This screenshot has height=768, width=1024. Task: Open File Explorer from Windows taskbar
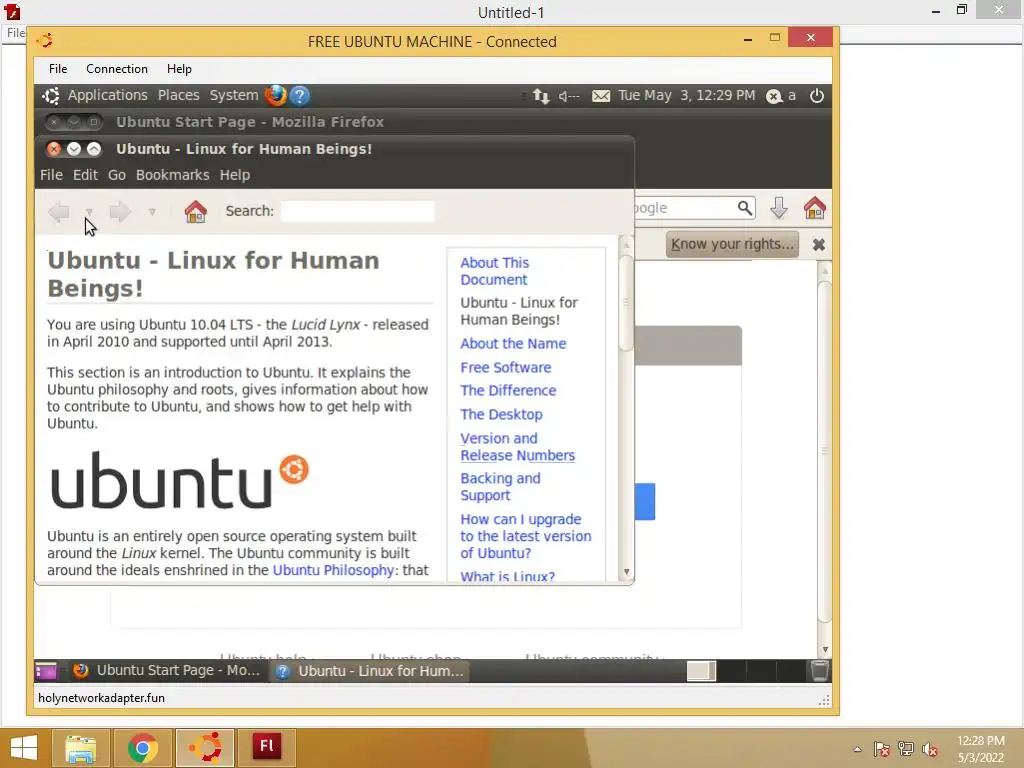click(81, 748)
